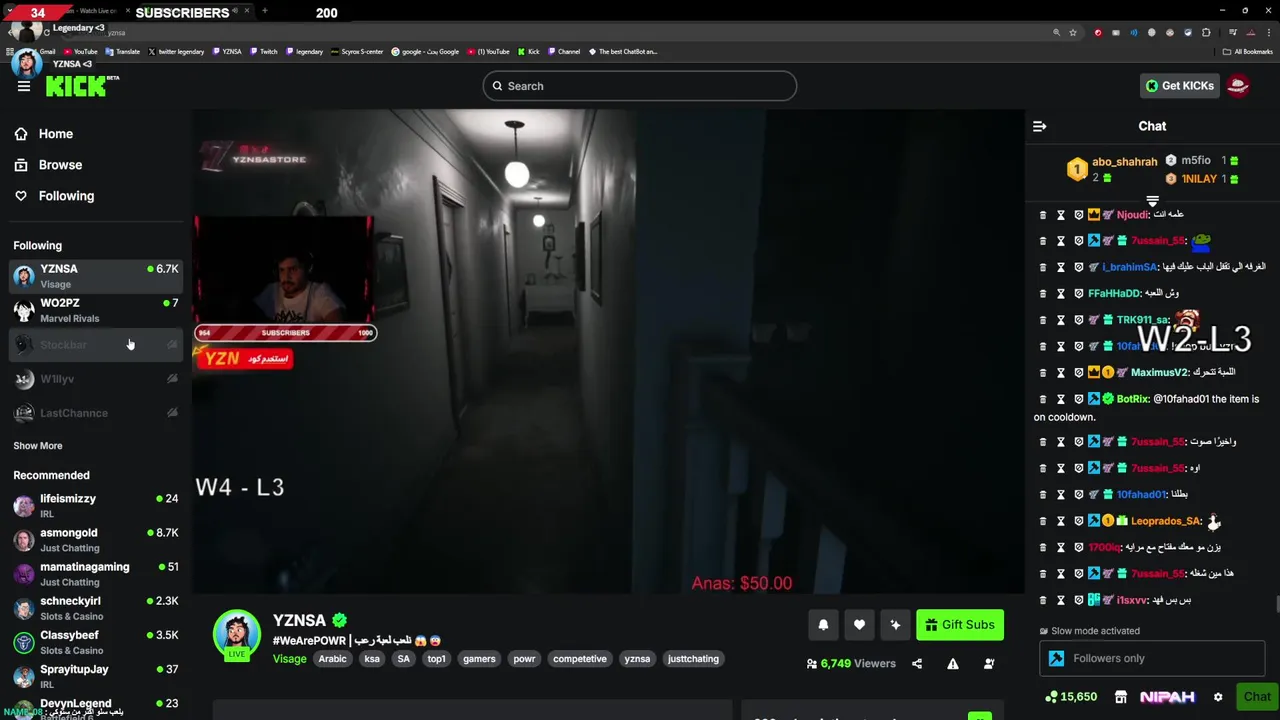Click the FFaHHaDD username in chat
The height and width of the screenshot is (720, 1280).
(1114, 294)
